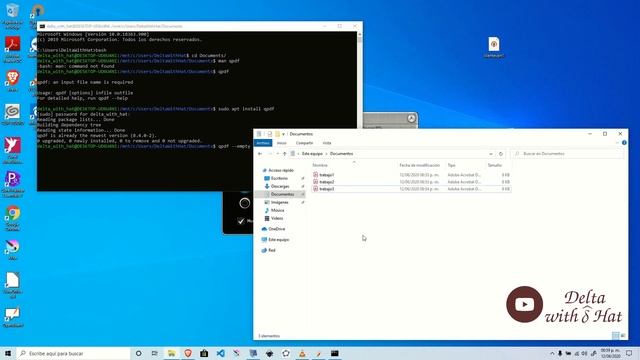The width and height of the screenshot is (640, 360).
Task: Open Descargas in the navigation pane
Action: (x=280, y=186)
